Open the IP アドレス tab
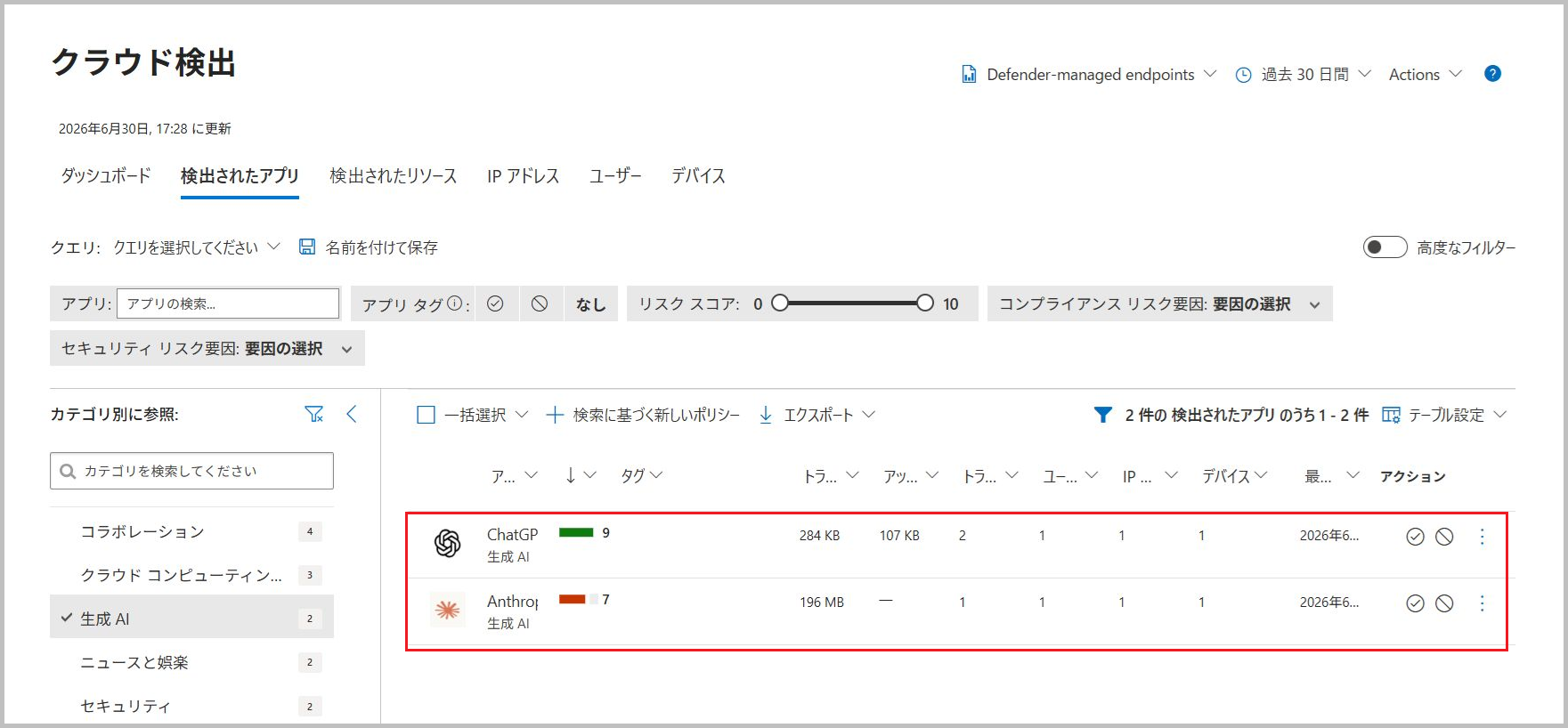Viewport: 1568px width, 728px height. (523, 176)
